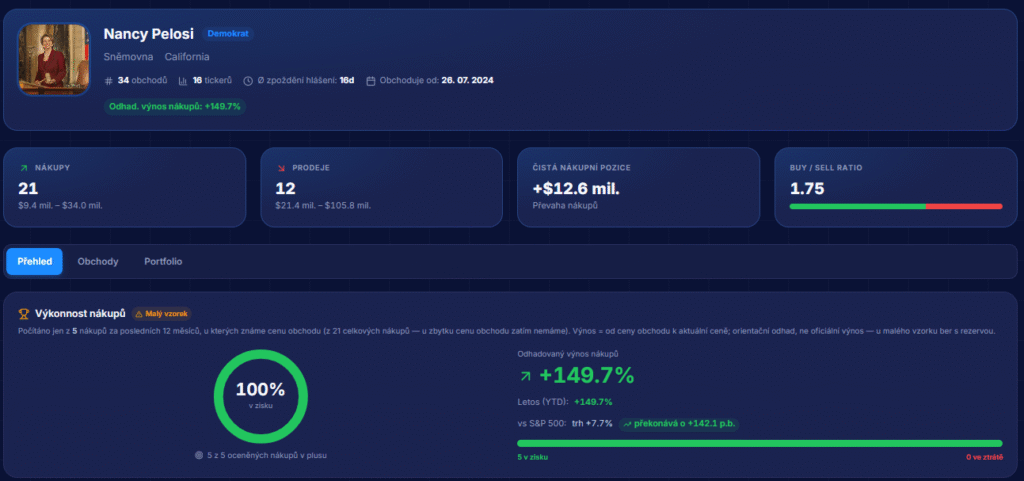Viewport: 1024px width, 481px height.
Task: Click the Demokrat party badge
Action: (x=228, y=33)
